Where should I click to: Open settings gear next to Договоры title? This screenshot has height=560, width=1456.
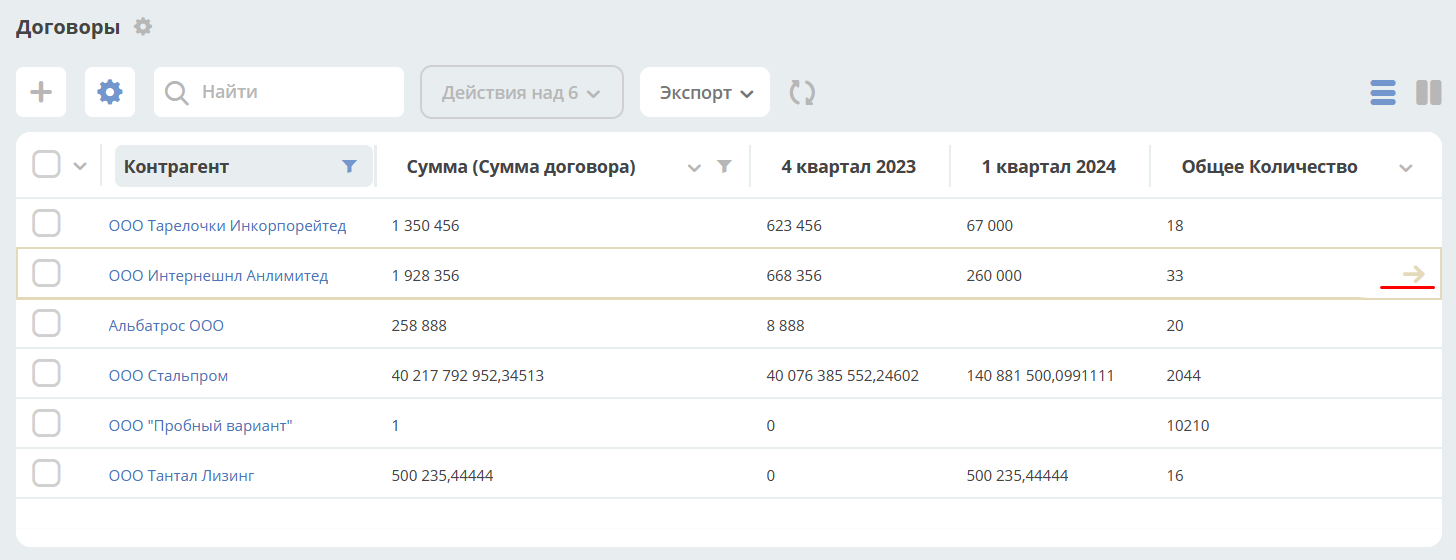pos(143,27)
